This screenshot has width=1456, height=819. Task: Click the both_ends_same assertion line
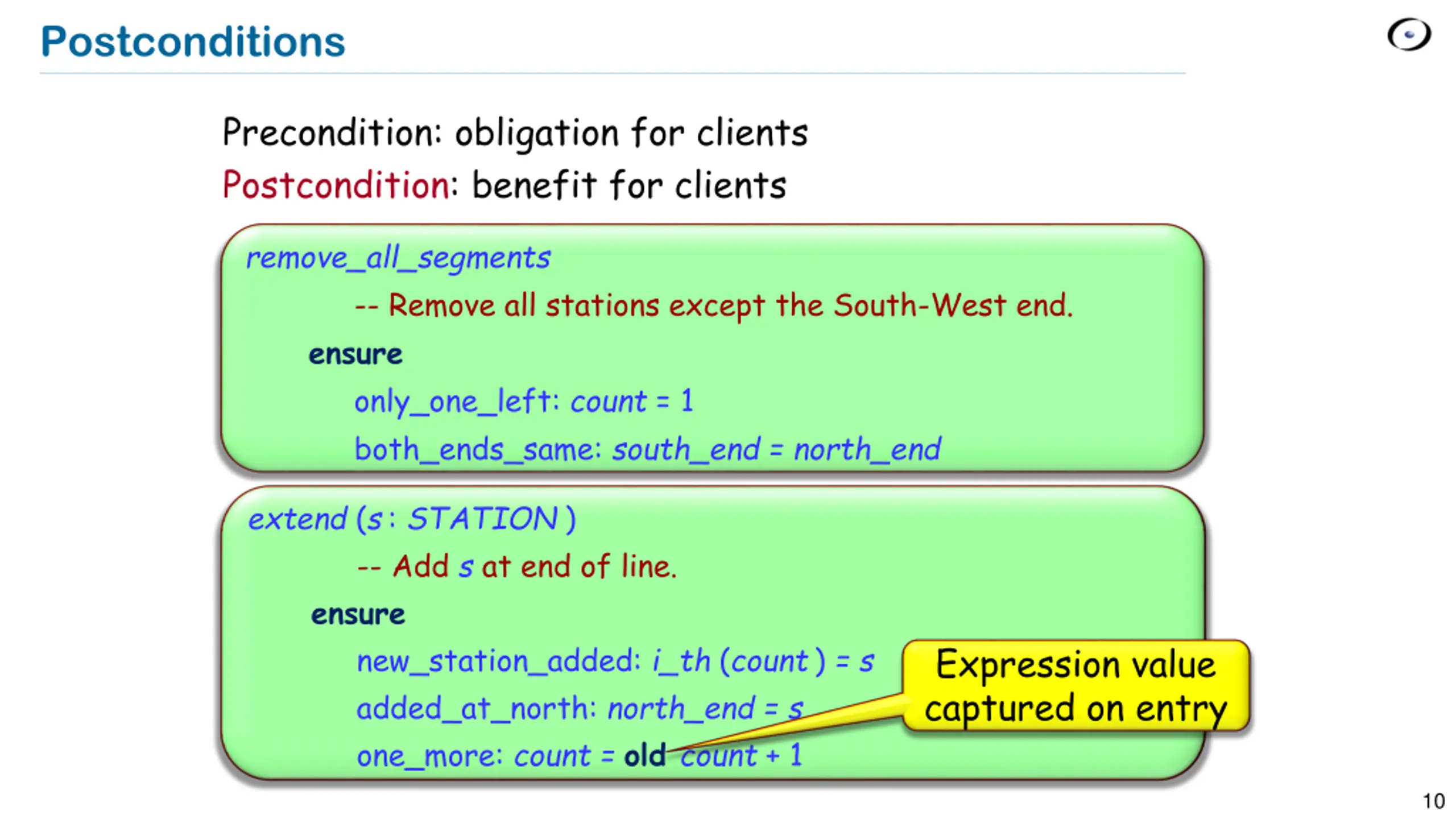647,449
